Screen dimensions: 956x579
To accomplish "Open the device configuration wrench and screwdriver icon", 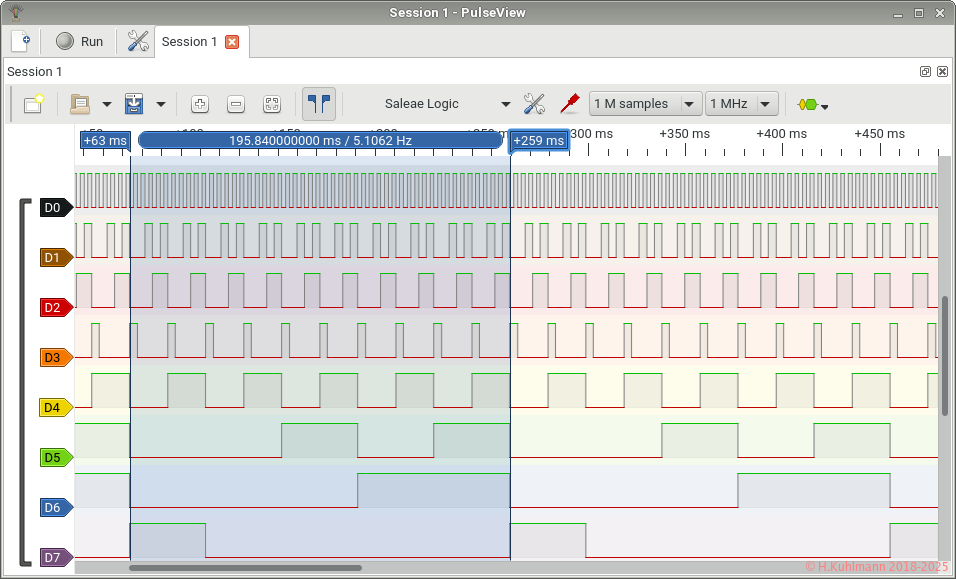I will (534, 104).
